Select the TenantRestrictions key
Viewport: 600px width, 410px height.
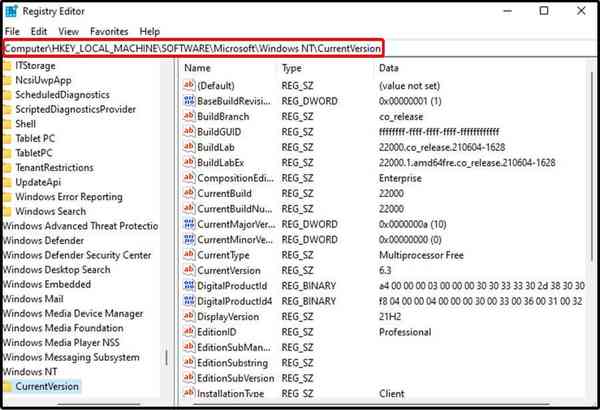(54, 168)
